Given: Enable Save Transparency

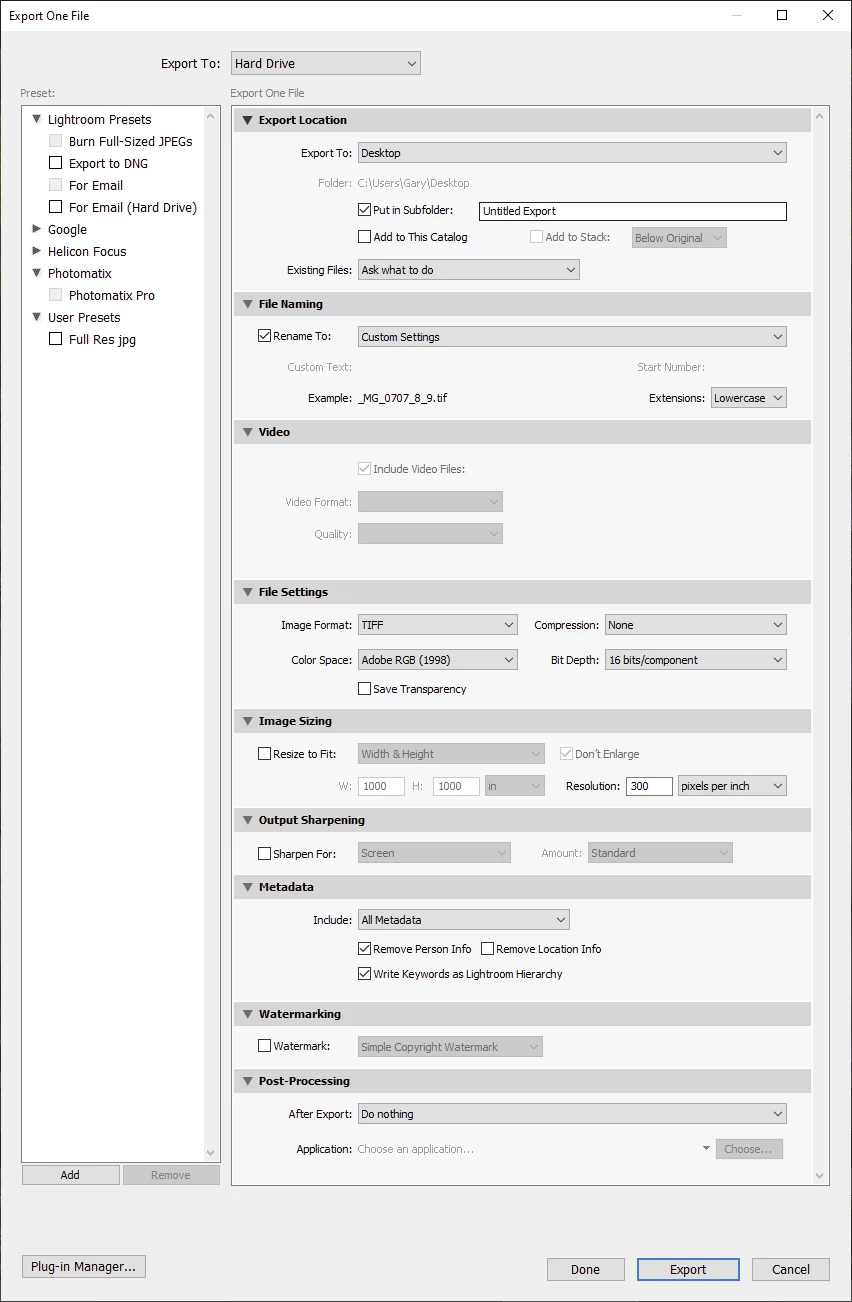Looking at the screenshot, I should pos(364,688).
